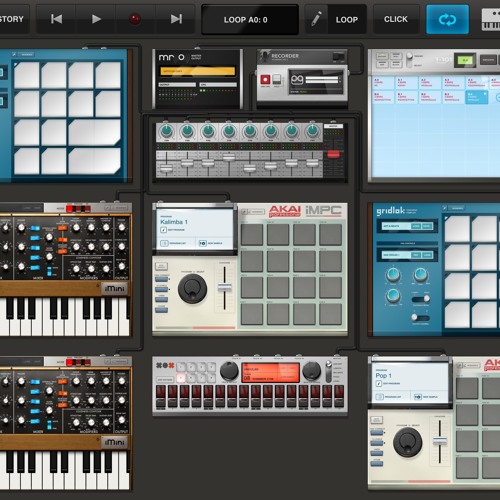Open the CPU field on the mr o device
This screenshot has height=500, width=500.
218,85
